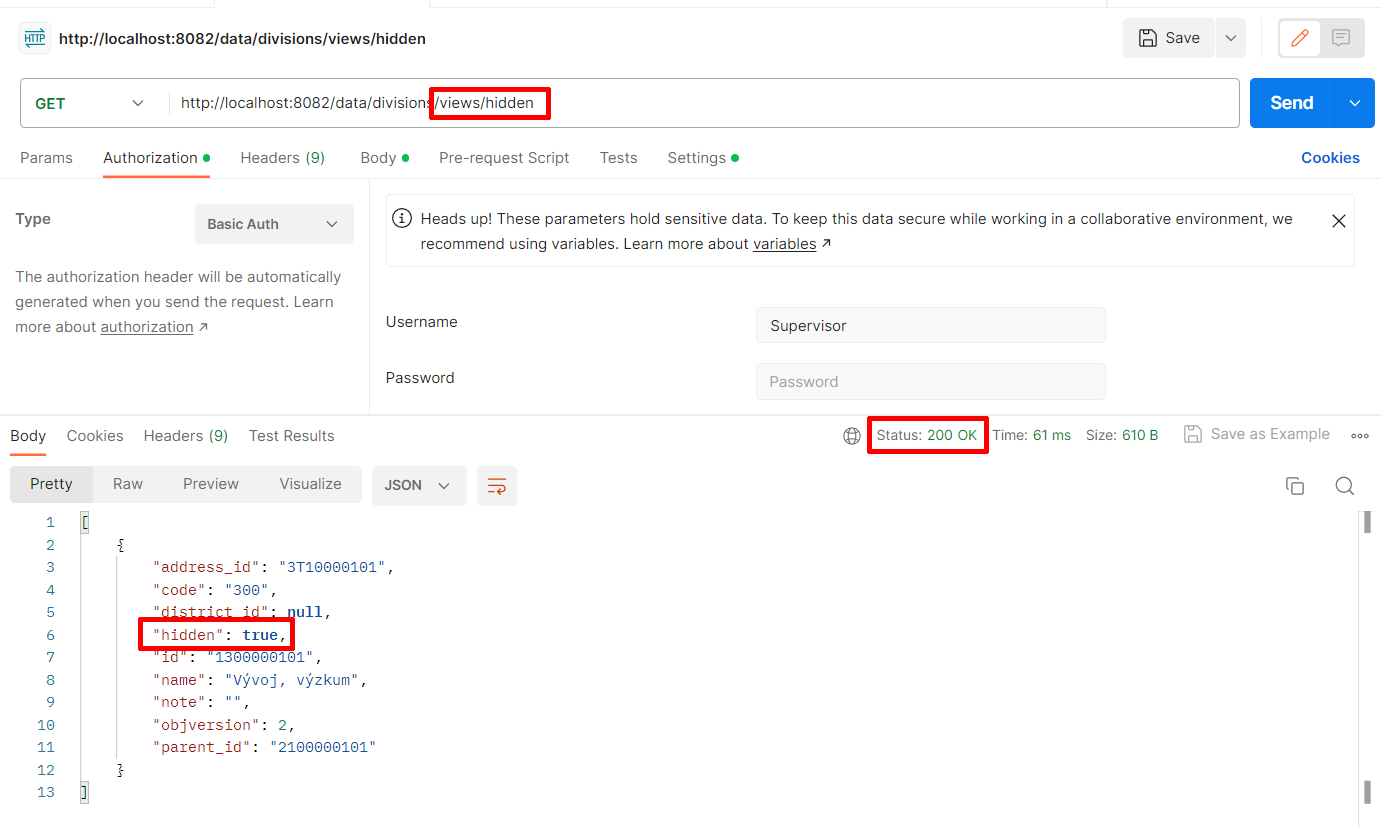Switch response view to Raw
The height and width of the screenshot is (827, 1381).
point(128,484)
